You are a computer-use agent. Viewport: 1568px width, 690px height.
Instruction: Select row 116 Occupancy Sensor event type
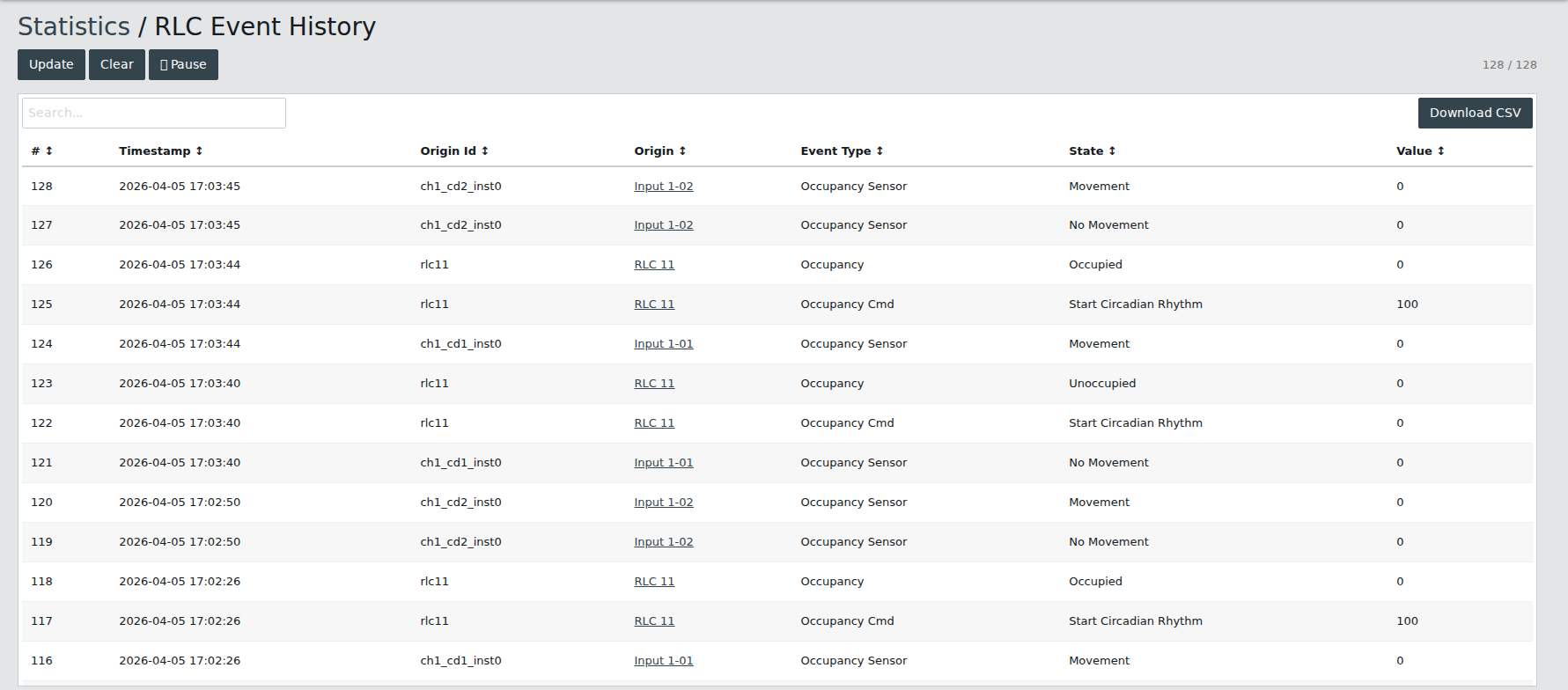853,660
